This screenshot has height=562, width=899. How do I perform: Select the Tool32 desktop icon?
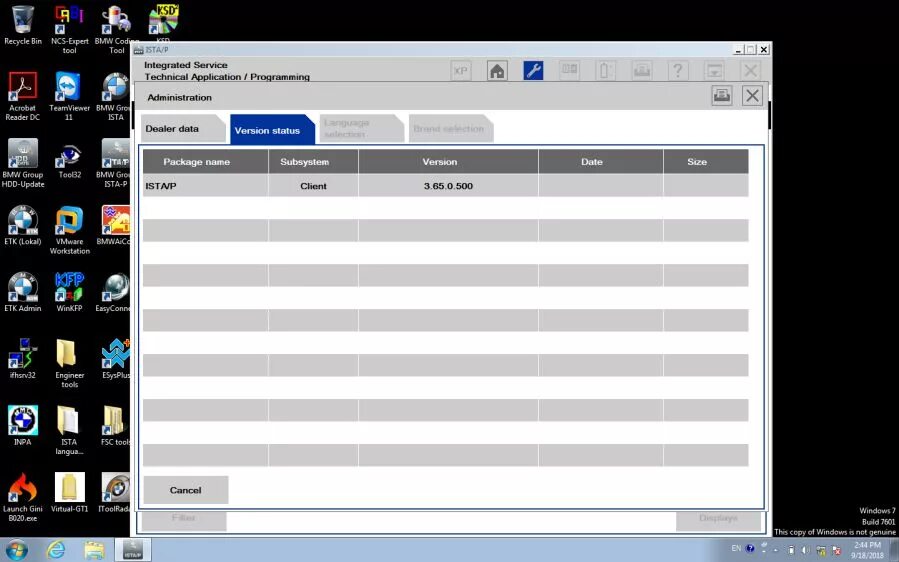69,159
